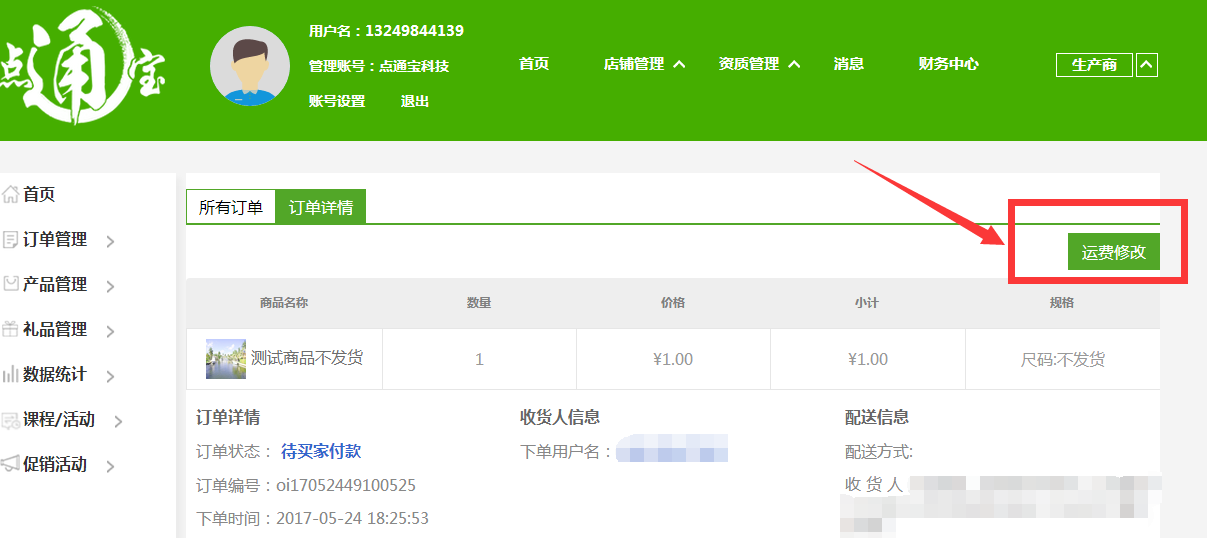1207x538 pixels.
Task: Click the 促销活动 megaphone icon
Action: pos(11,464)
